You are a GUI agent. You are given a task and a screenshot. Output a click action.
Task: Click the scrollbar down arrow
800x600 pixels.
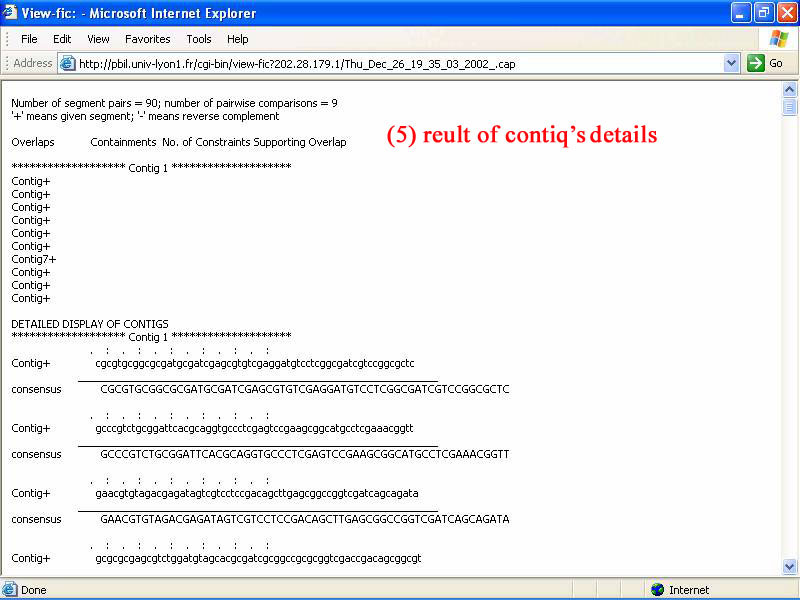click(x=790, y=567)
